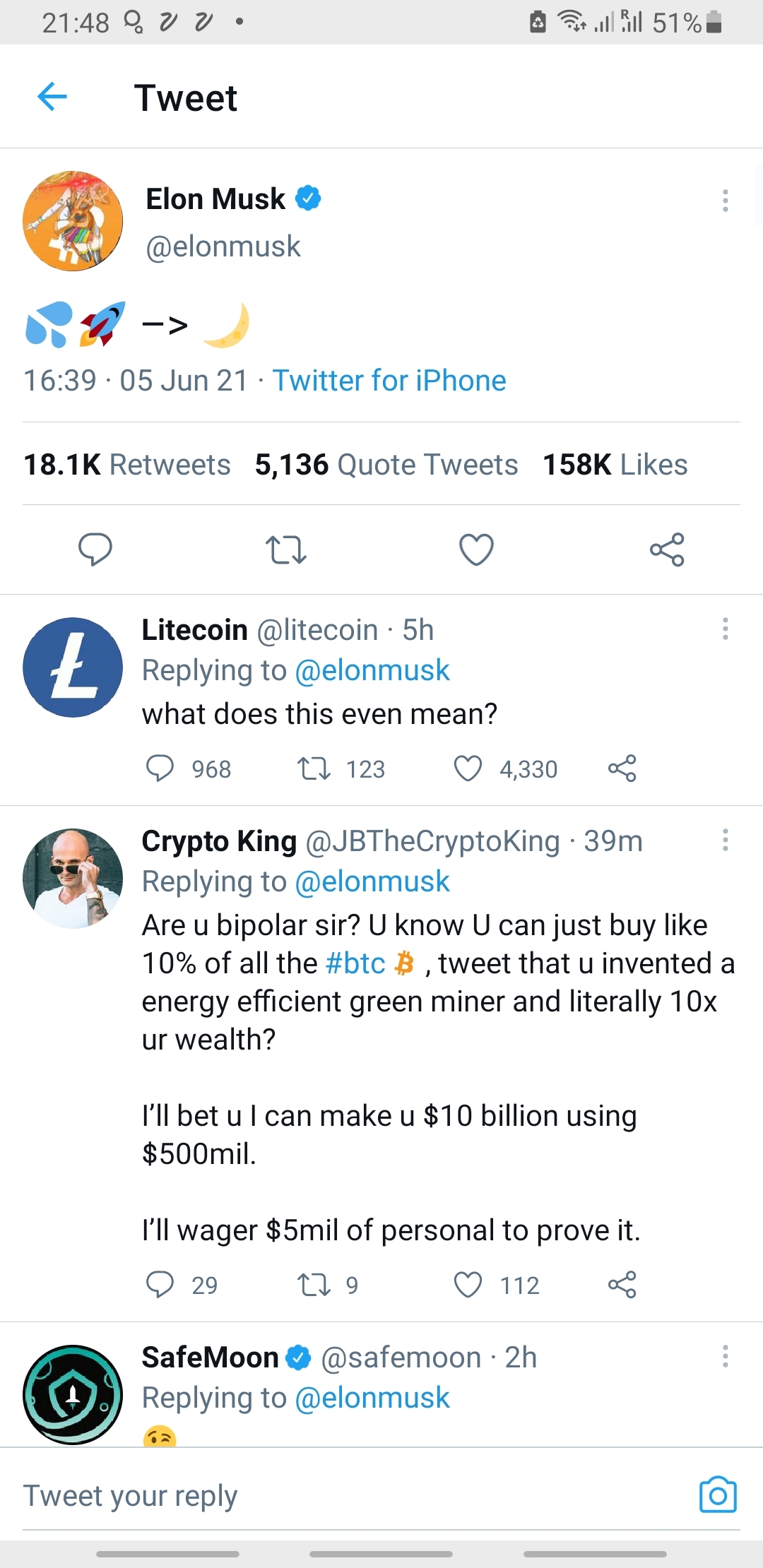
Task: Open Elon Musk's profile picture
Action: (73, 220)
